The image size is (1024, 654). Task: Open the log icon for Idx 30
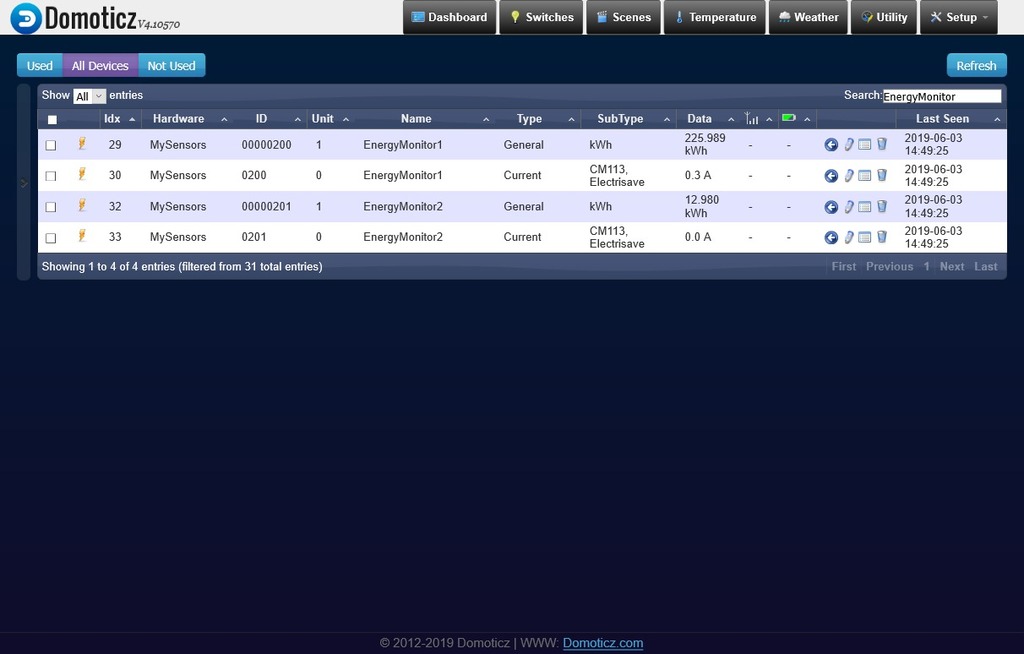(x=865, y=175)
